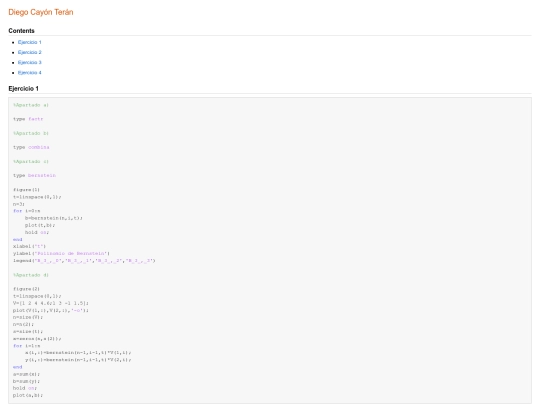Click the 'n=size(V);' code line
This screenshot has width=540, height=405.
[28, 317]
